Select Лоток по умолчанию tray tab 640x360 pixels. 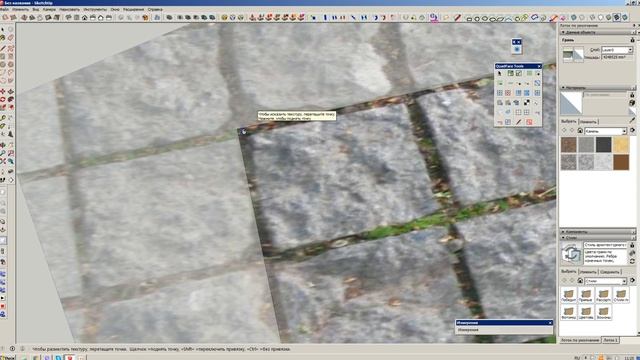[580, 340]
